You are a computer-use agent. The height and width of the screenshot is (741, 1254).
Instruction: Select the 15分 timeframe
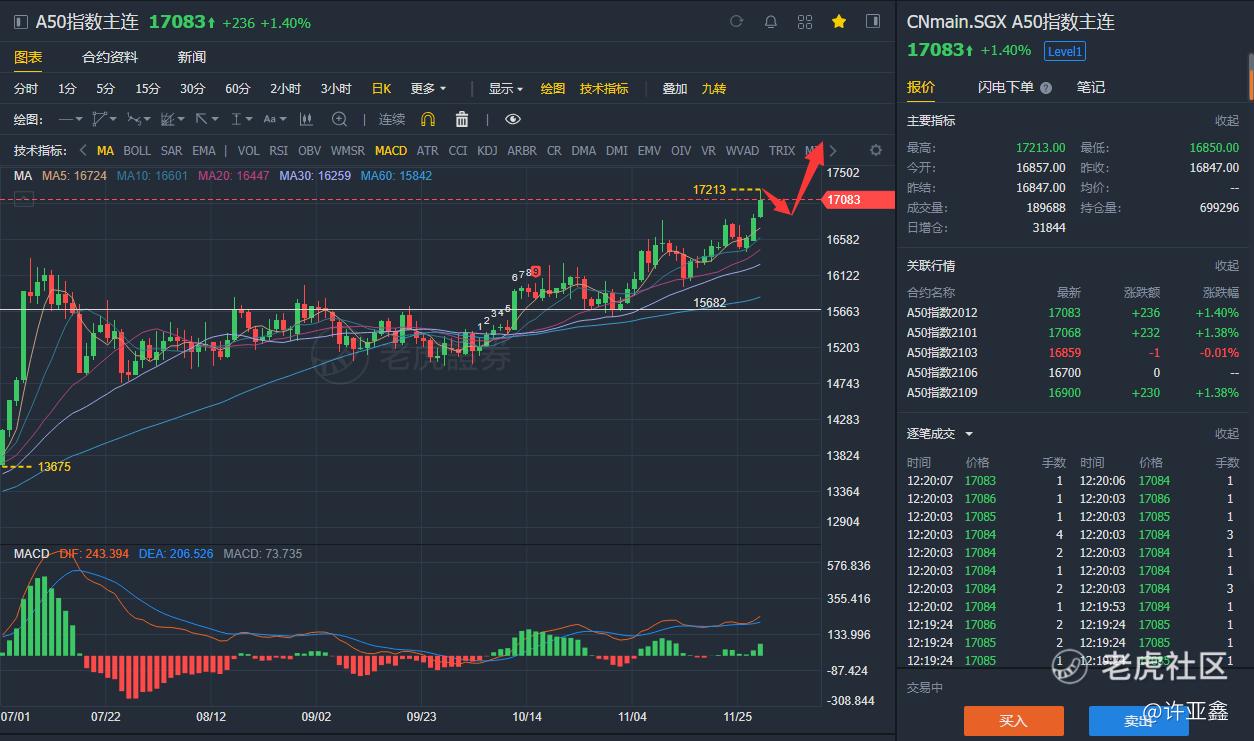pos(147,89)
